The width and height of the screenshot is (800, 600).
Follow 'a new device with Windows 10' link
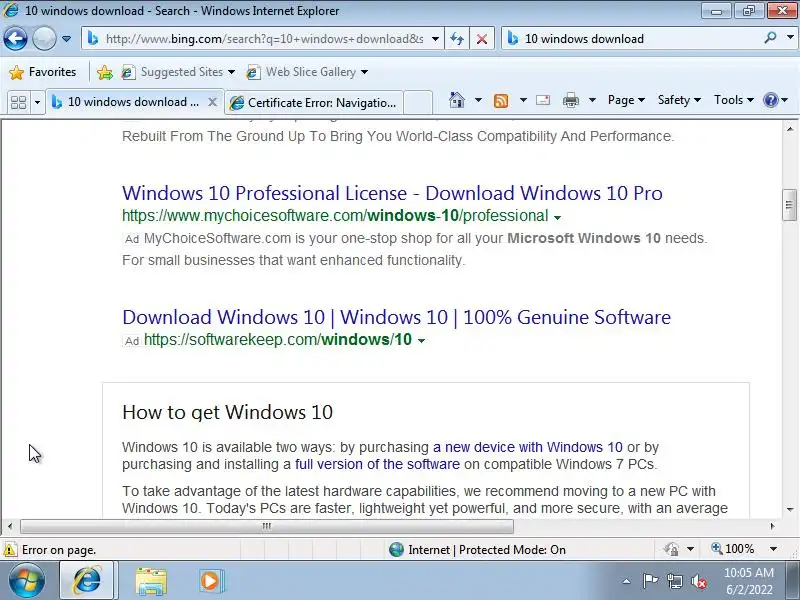point(528,447)
